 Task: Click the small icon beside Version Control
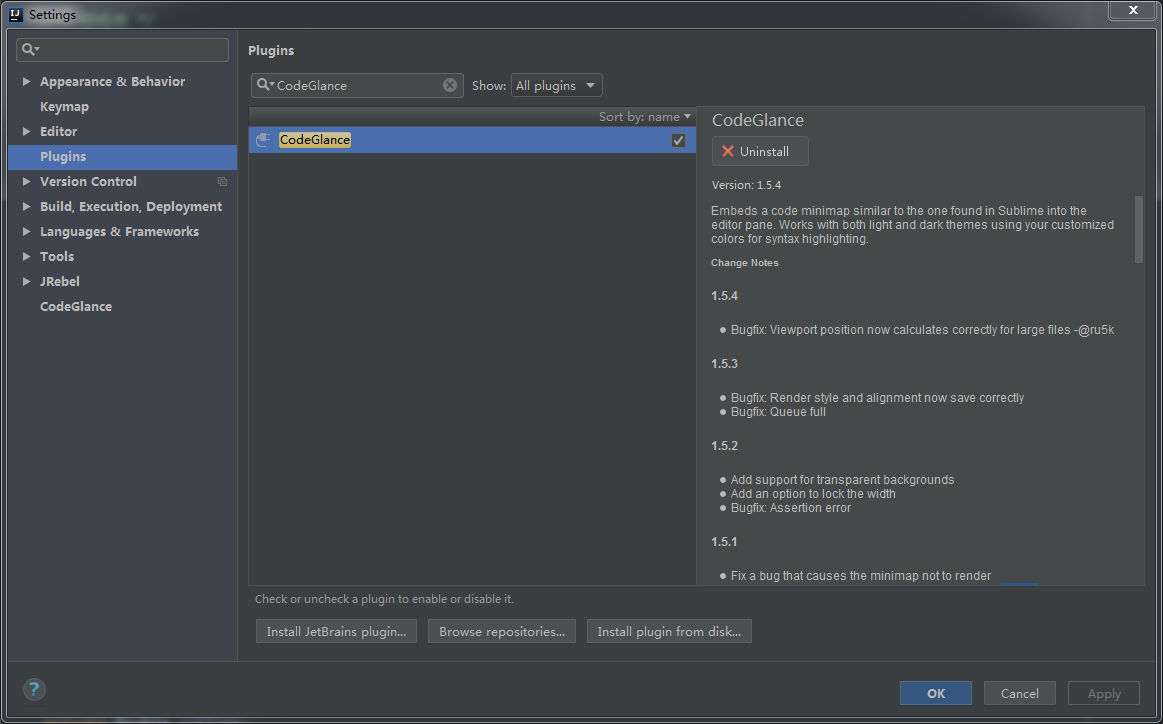pos(222,181)
